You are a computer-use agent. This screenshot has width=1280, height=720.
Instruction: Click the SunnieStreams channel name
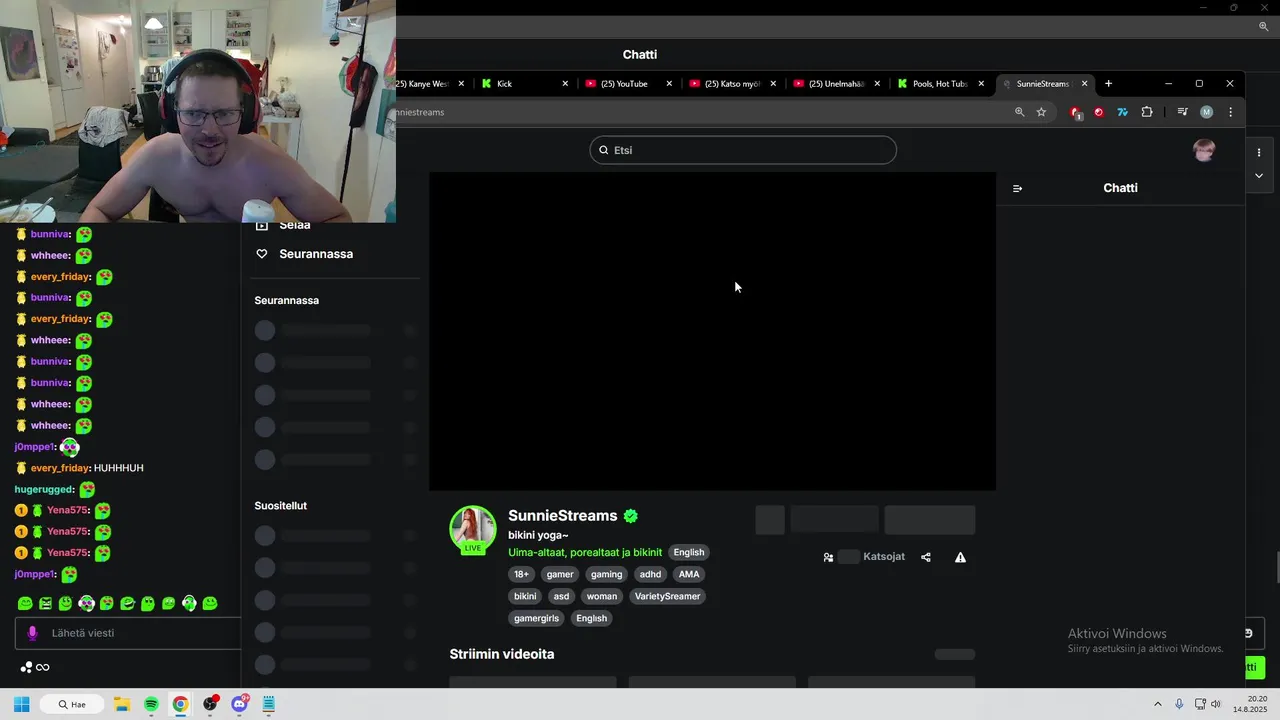pos(563,516)
